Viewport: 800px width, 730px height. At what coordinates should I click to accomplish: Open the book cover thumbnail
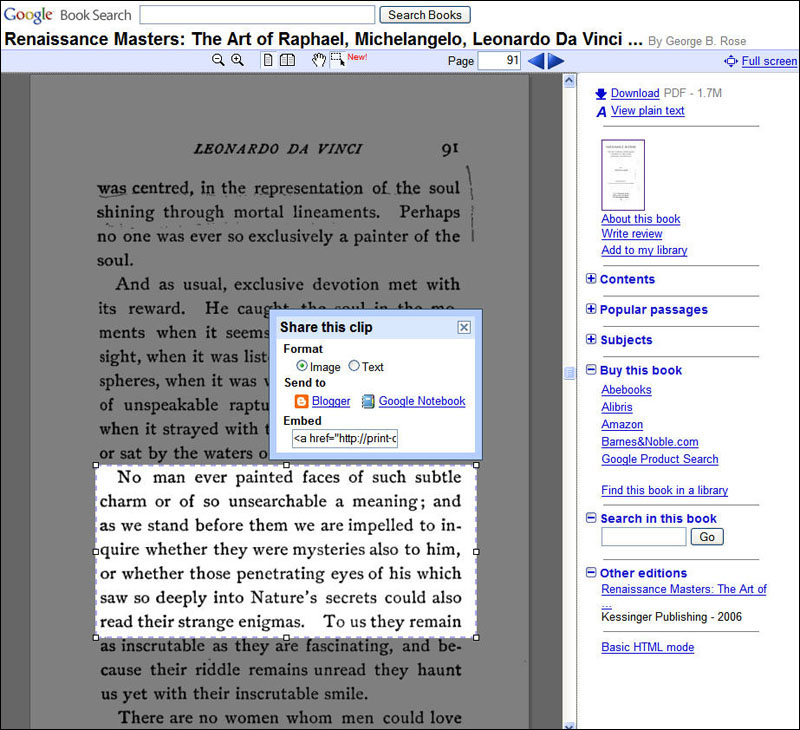click(622, 174)
